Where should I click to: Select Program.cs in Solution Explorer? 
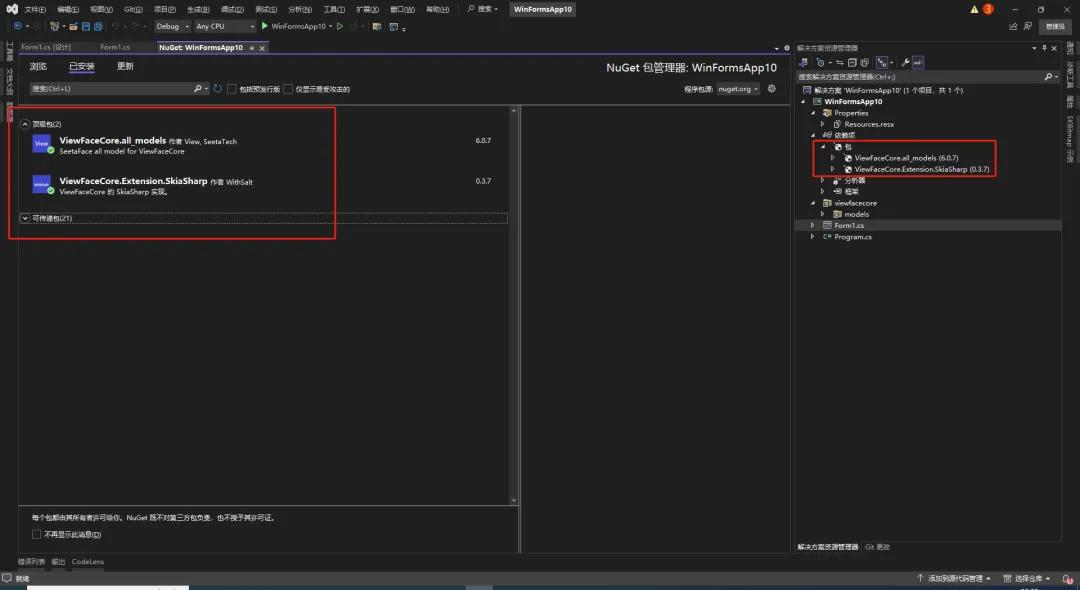click(x=853, y=237)
